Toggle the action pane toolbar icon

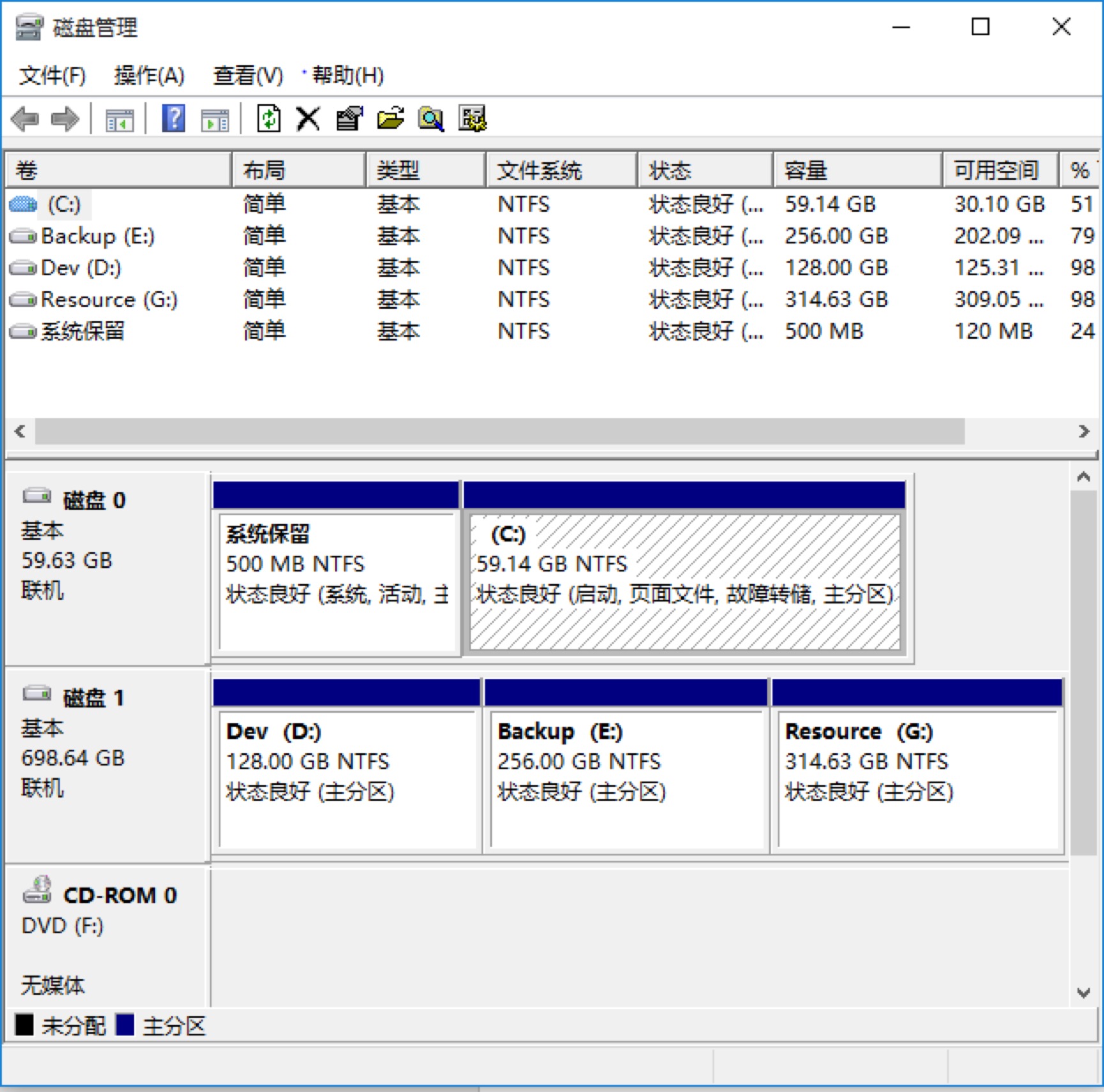click(x=215, y=119)
